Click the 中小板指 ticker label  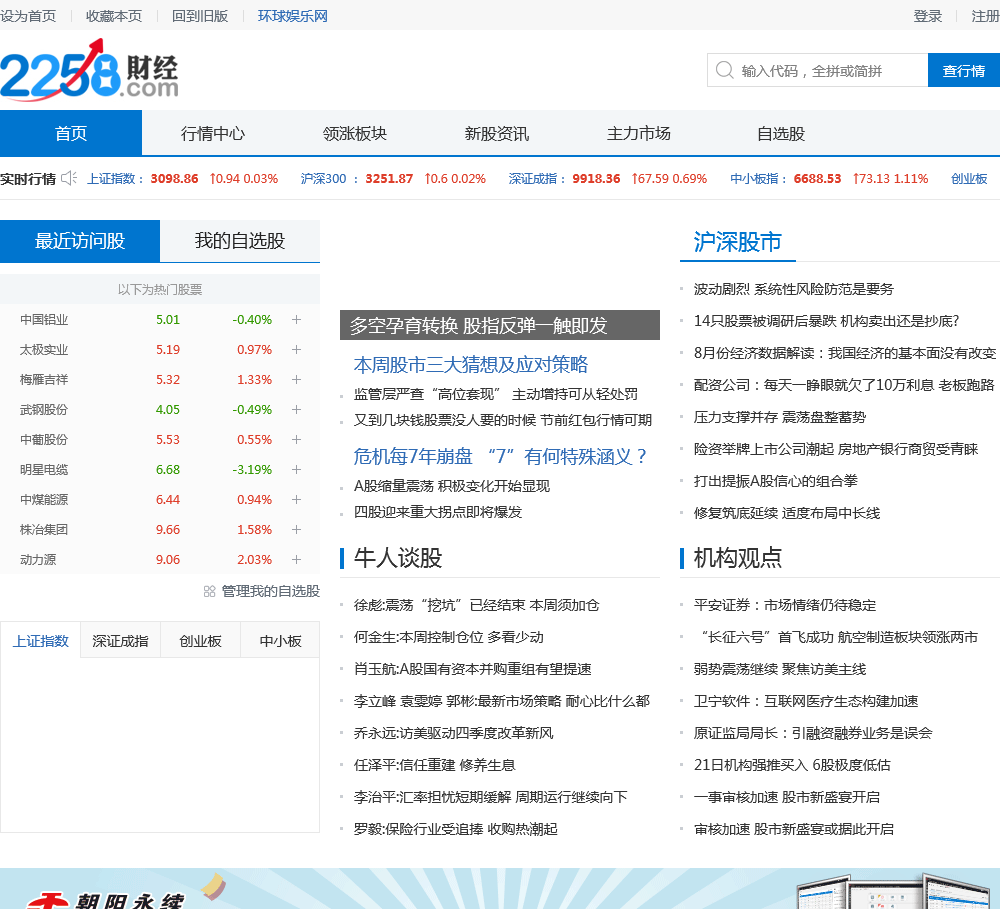click(x=758, y=179)
